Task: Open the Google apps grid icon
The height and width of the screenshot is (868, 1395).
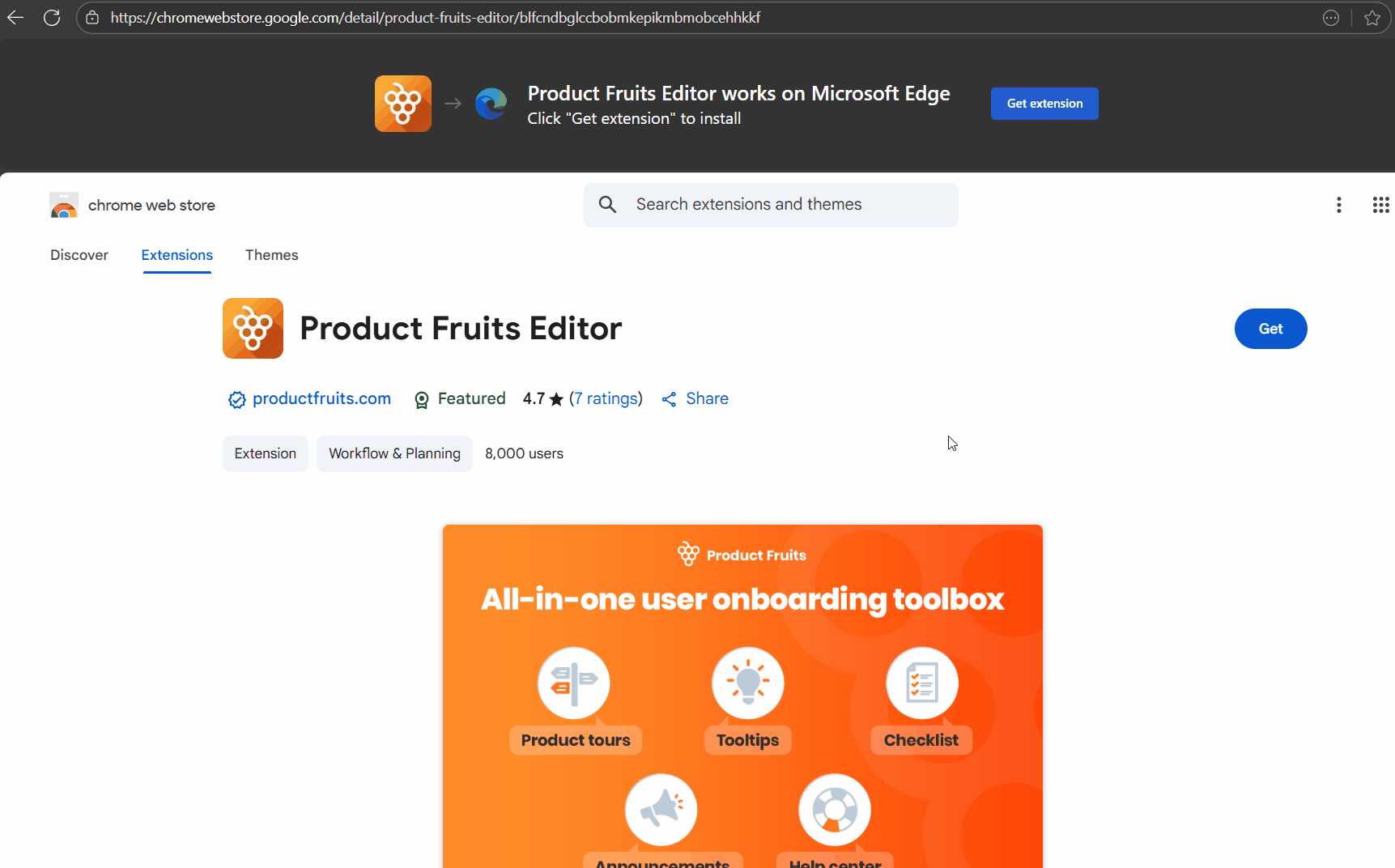Action: (x=1380, y=205)
